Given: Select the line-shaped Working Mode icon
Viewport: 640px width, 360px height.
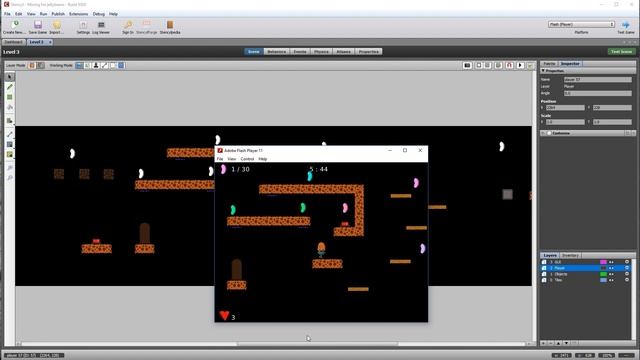Looking at the screenshot, I should point(104,65).
